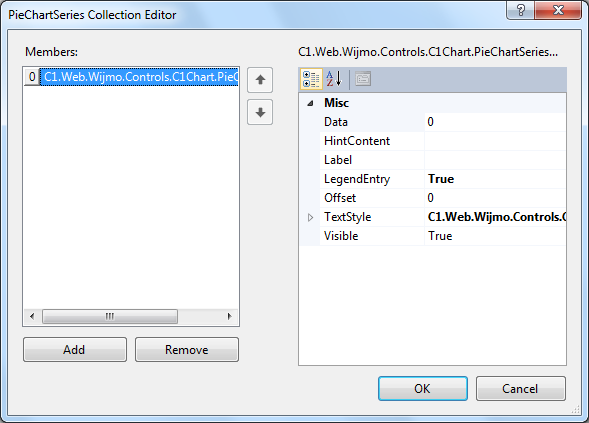
Task: Select the Data property name
Action: click(372, 122)
